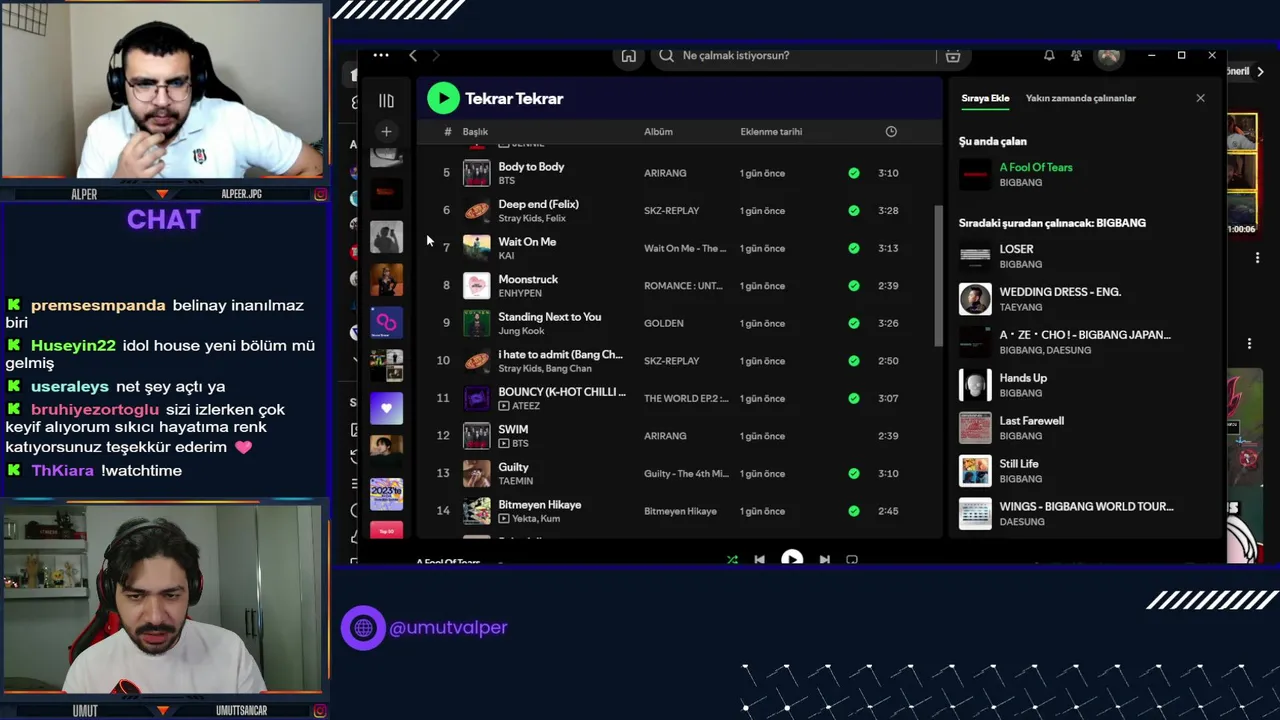
Task: Click the play button in player bar
Action: click(791, 559)
